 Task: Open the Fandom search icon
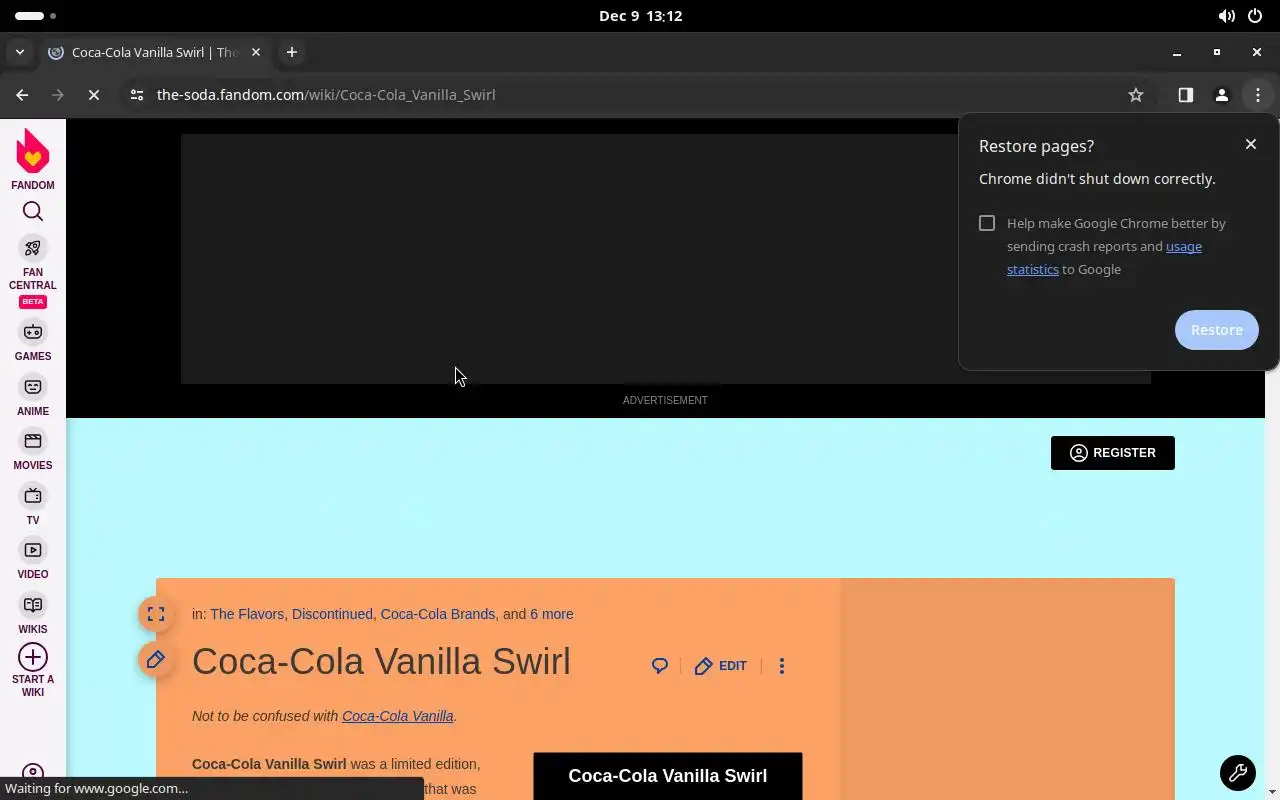33,211
